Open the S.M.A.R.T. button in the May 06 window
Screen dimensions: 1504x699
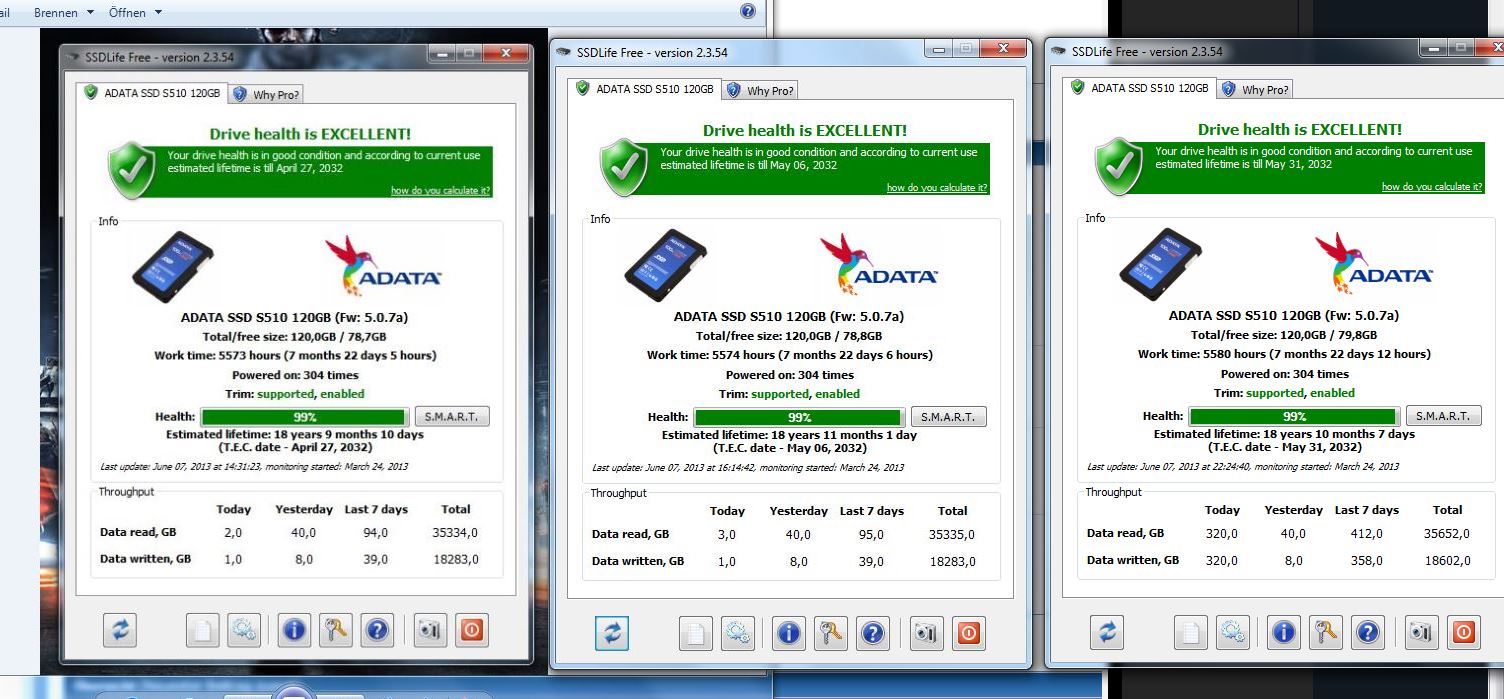948,417
